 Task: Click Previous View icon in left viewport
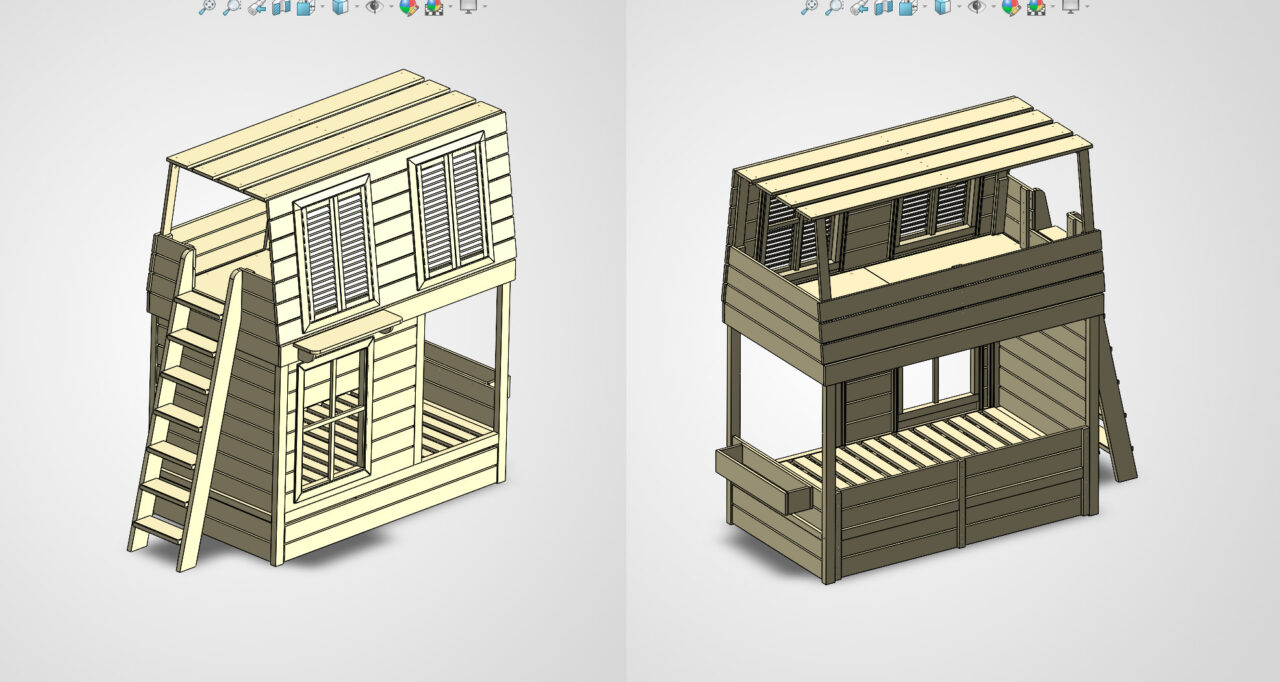(x=257, y=7)
